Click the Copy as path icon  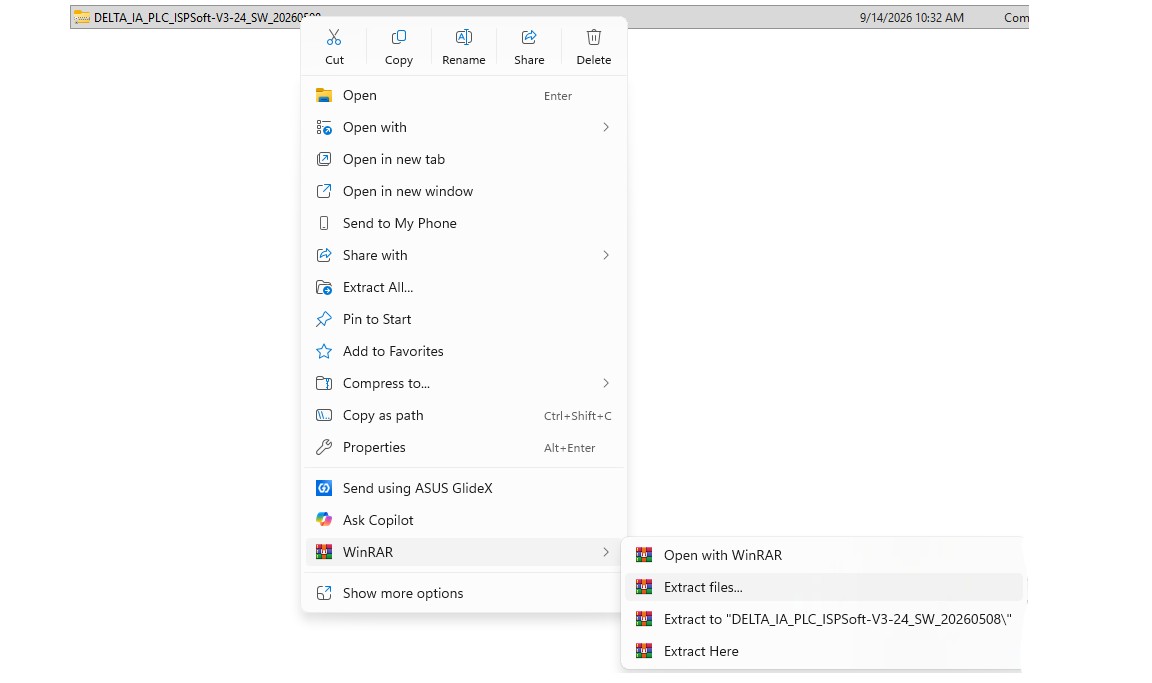[323, 416]
